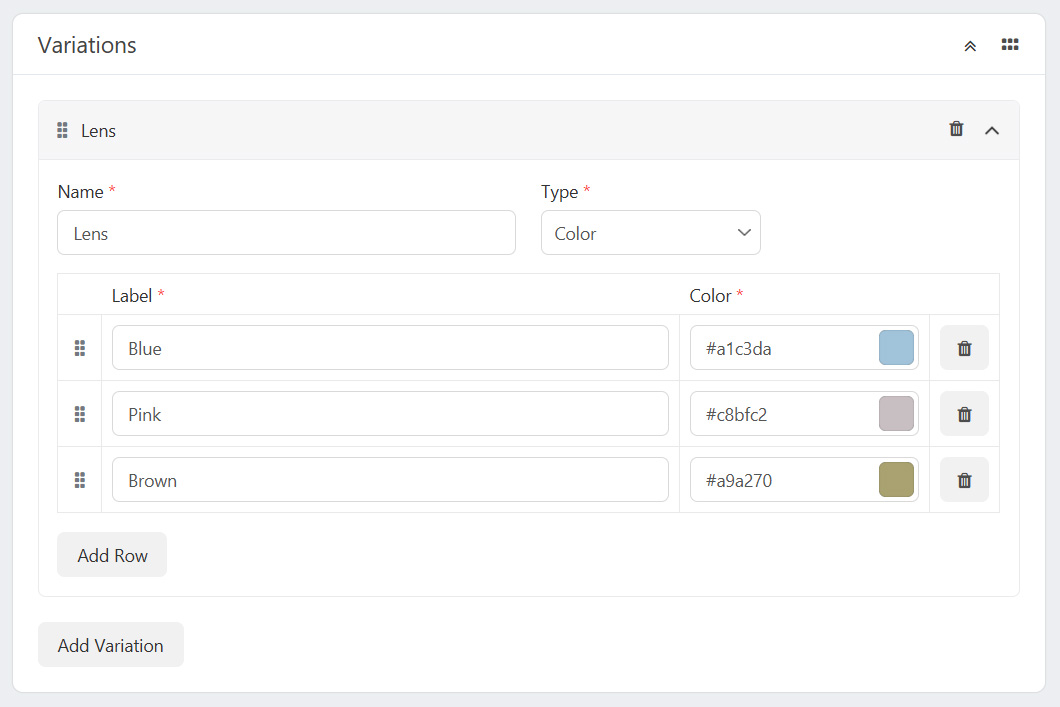Click the Brown row drag handle

point(80,480)
